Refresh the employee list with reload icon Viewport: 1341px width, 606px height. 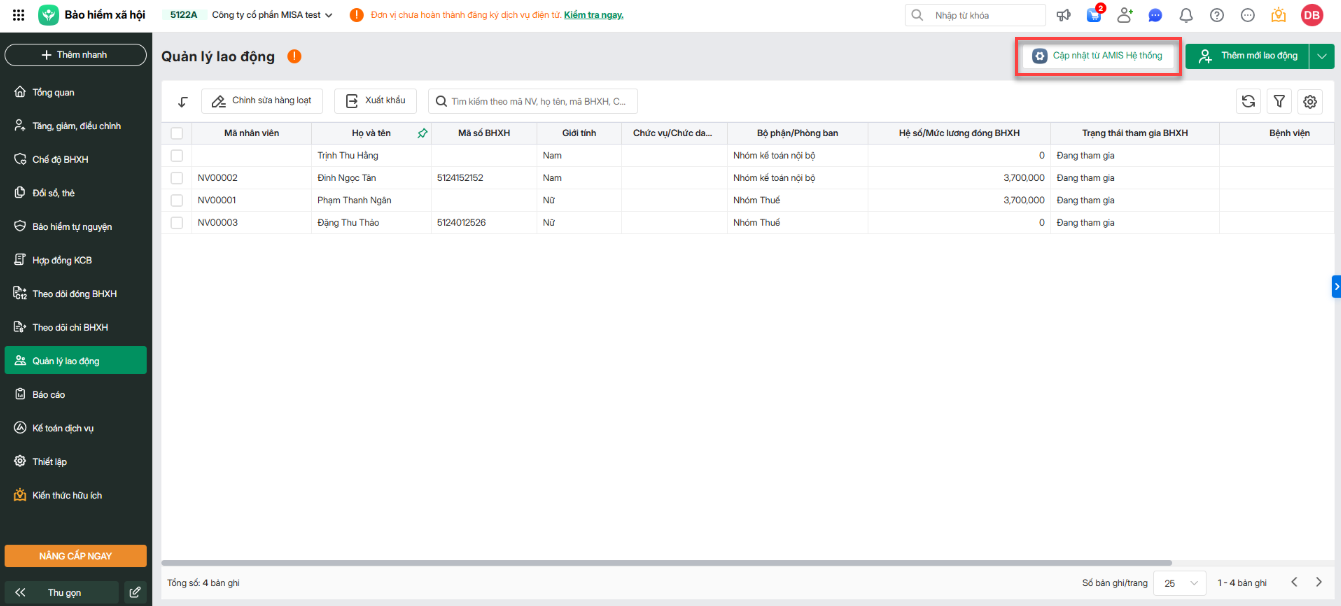tap(1248, 101)
